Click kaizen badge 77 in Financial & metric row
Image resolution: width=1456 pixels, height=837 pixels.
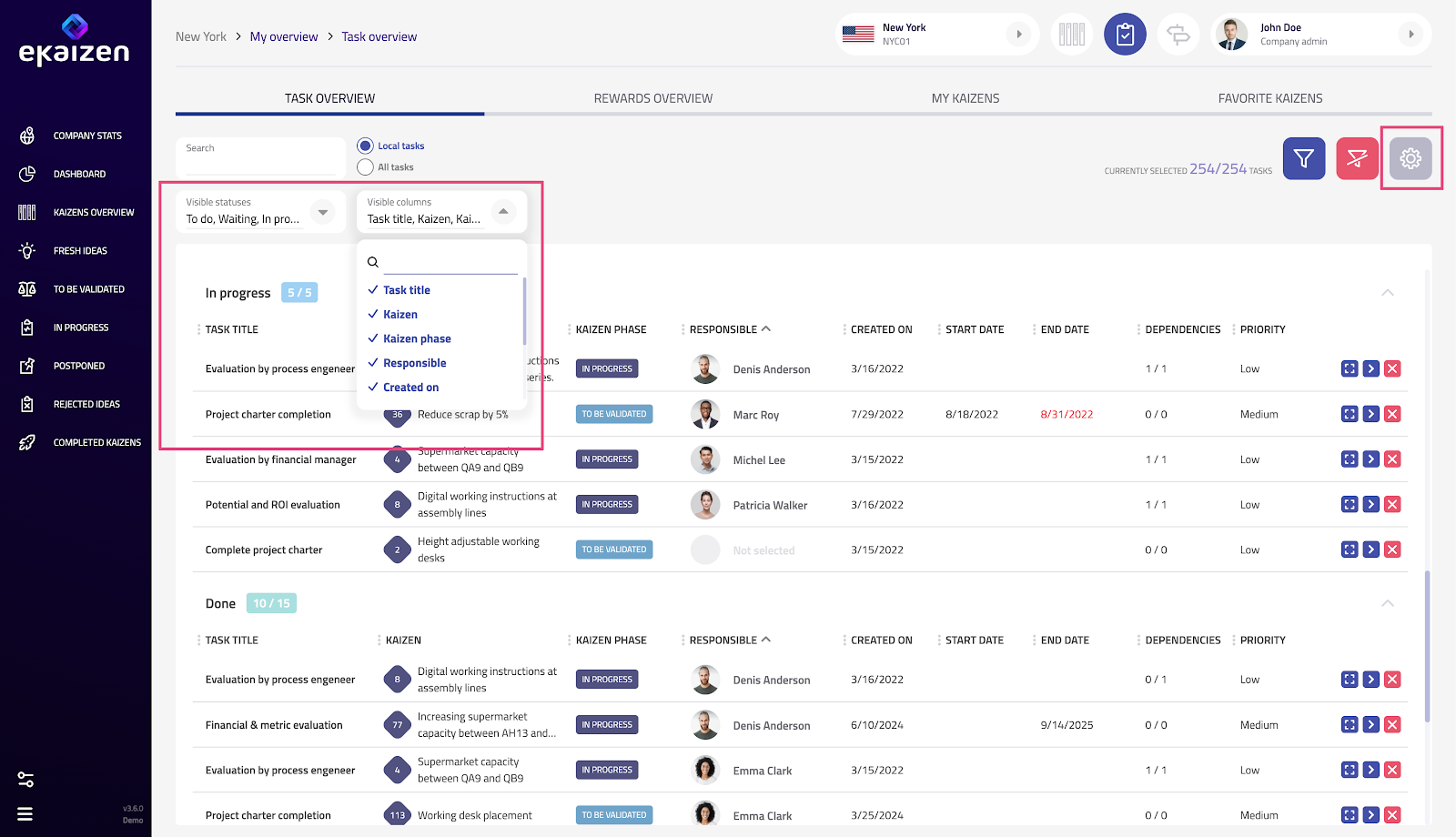(x=397, y=725)
